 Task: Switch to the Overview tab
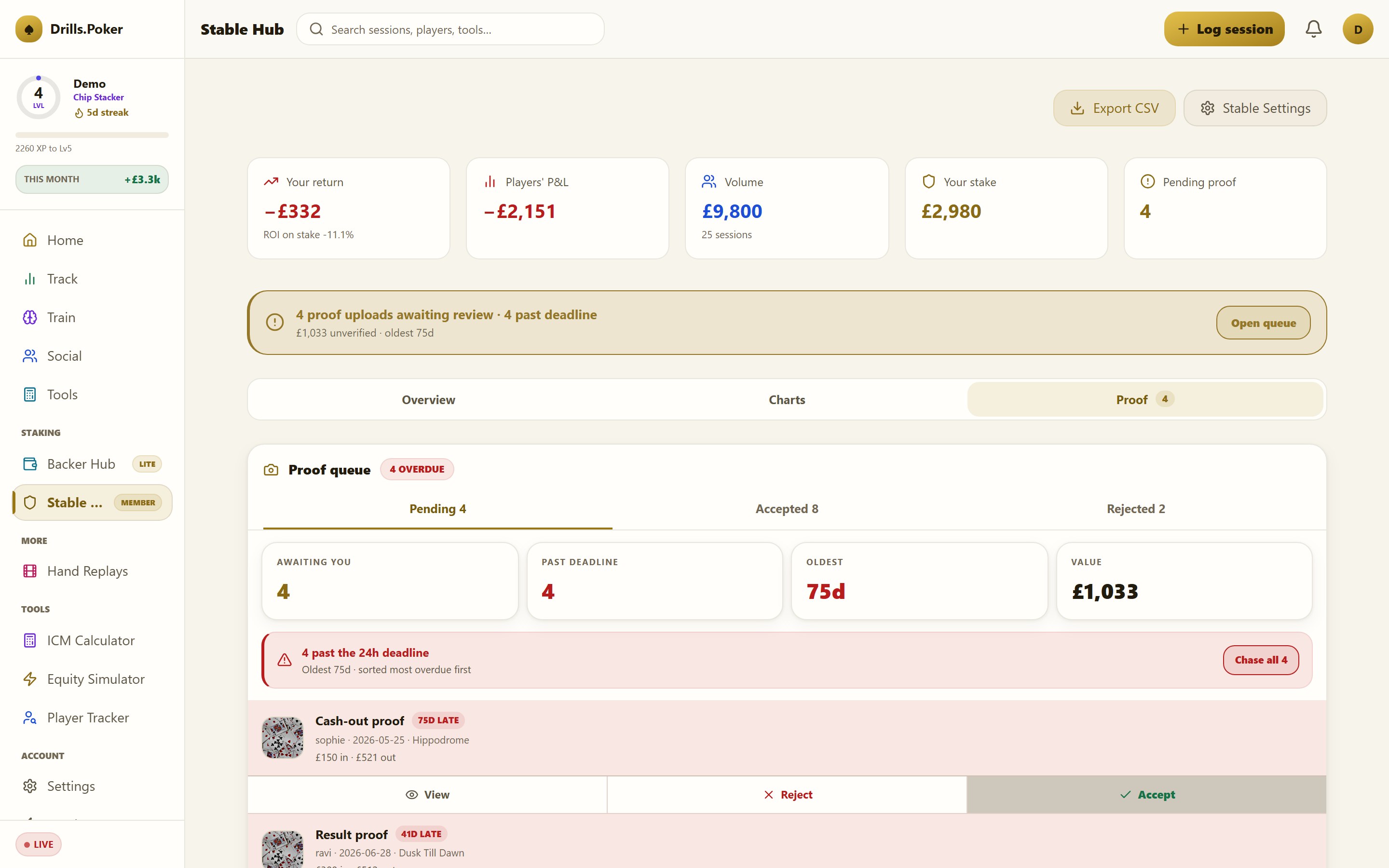(x=428, y=400)
